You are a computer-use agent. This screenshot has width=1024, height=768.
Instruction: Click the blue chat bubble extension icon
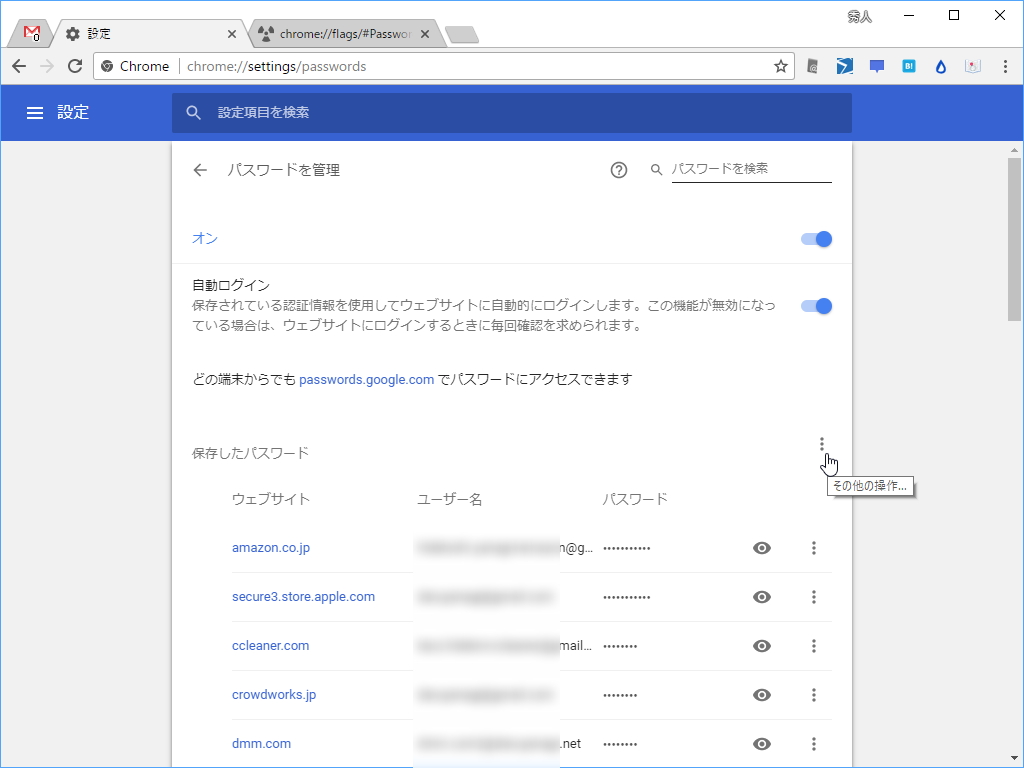click(876, 66)
